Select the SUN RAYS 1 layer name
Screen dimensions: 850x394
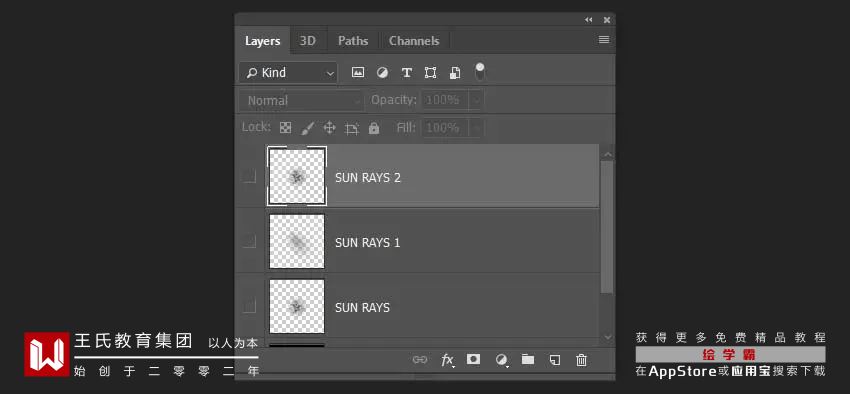368,243
